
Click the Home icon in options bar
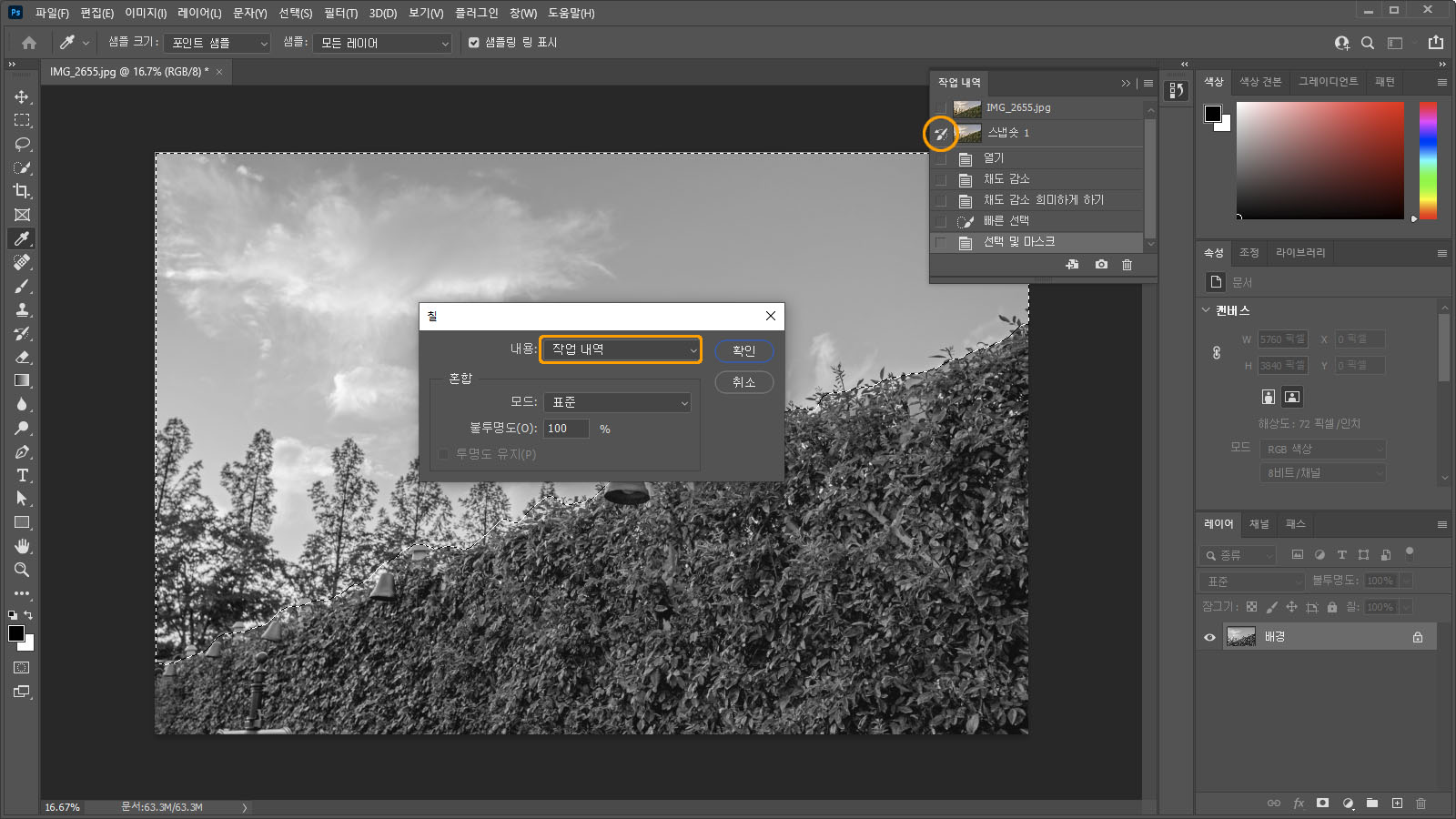coord(29,43)
